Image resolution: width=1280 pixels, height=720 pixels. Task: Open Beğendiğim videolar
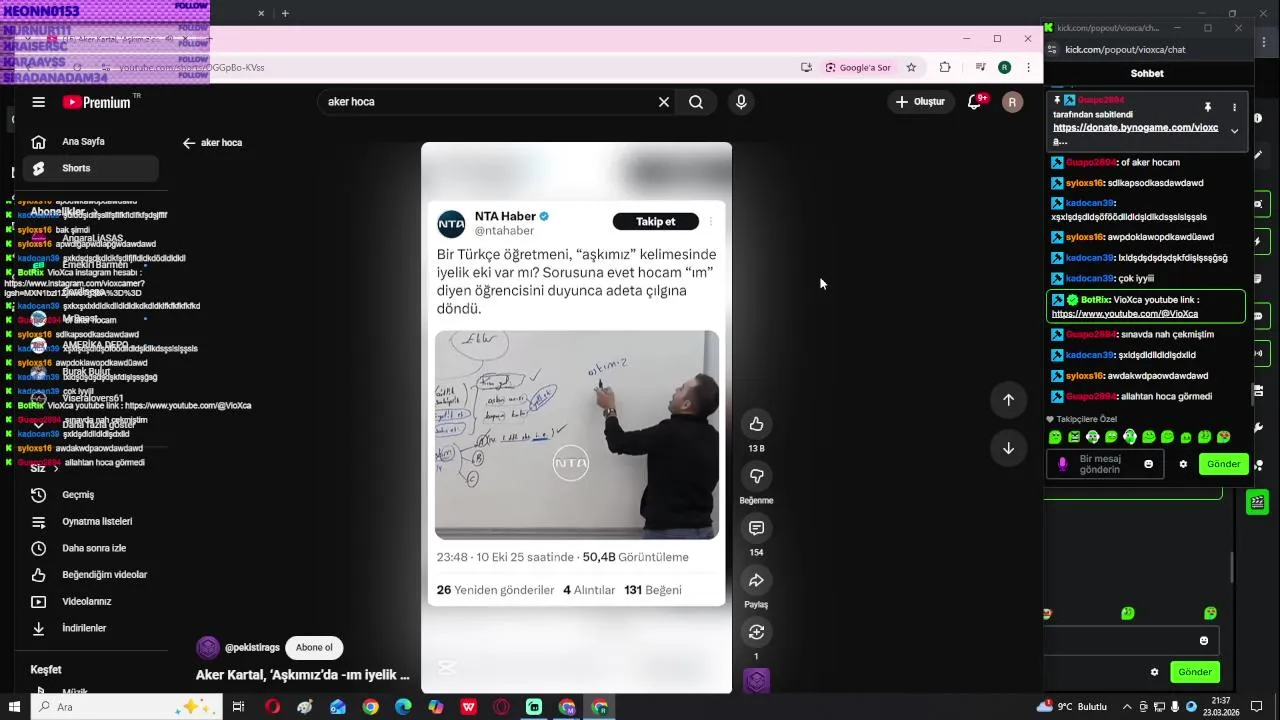(90, 575)
